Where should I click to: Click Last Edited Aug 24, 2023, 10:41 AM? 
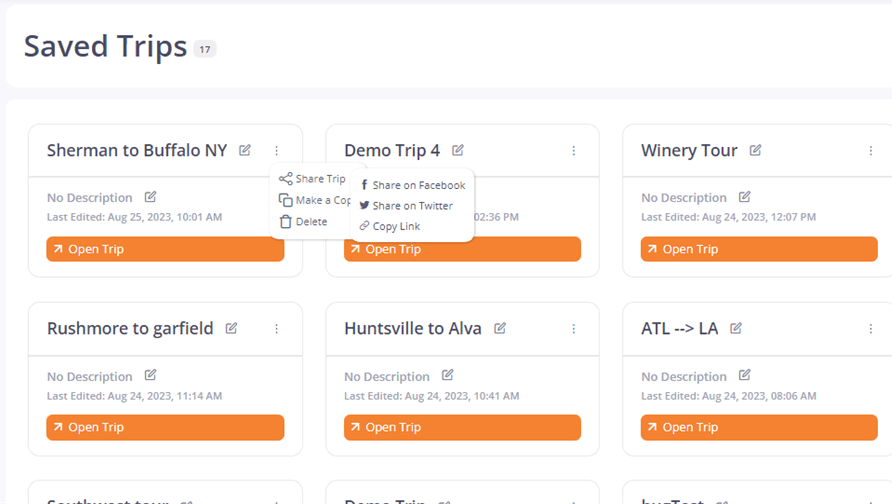coord(432,396)
